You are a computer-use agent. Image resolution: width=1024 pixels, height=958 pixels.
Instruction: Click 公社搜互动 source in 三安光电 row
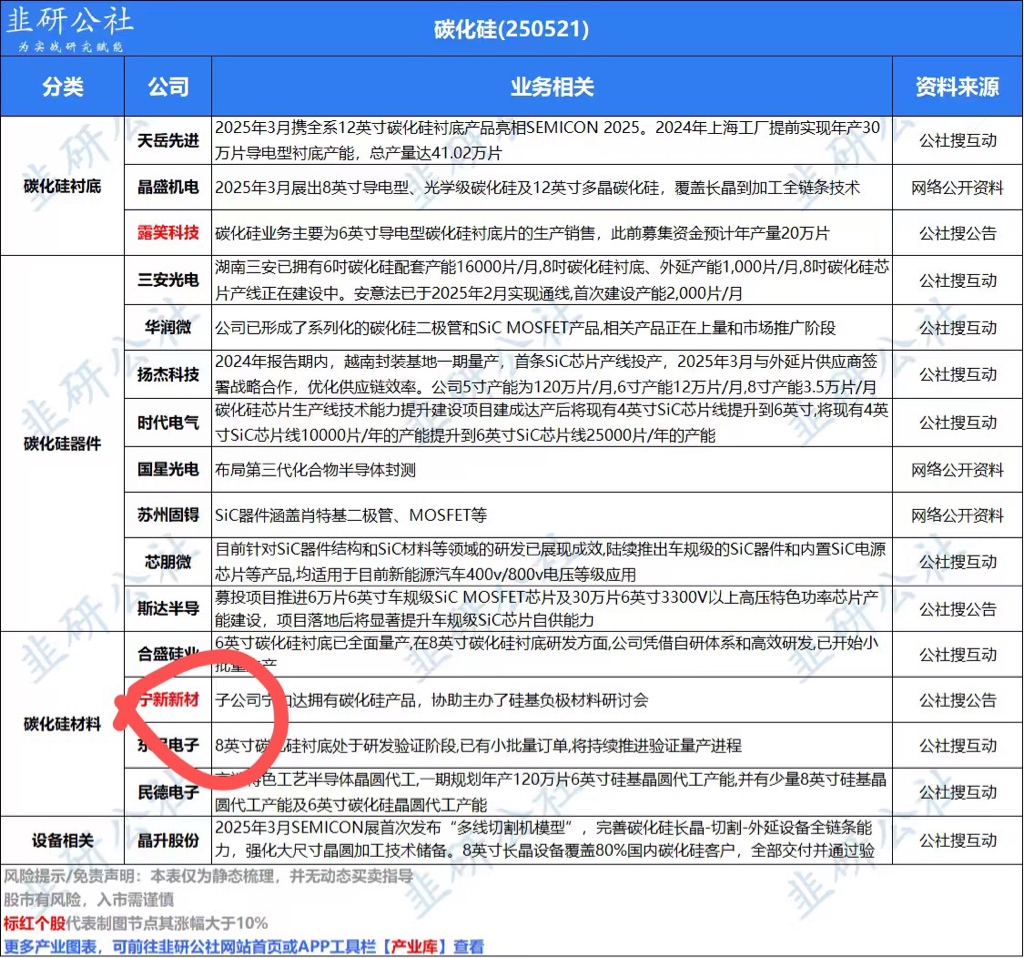(957, 280)
